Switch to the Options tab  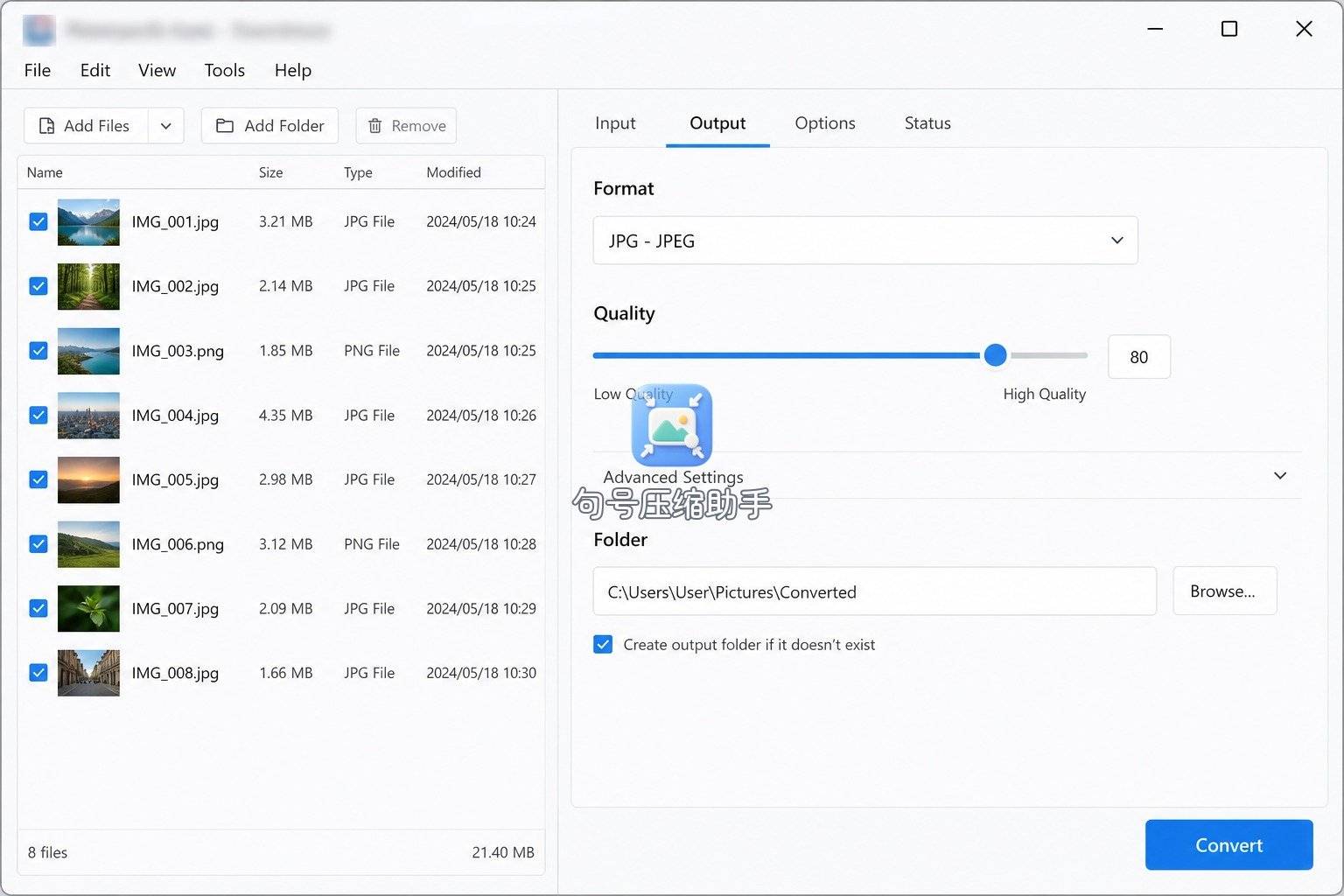click(x=825, y=123)
